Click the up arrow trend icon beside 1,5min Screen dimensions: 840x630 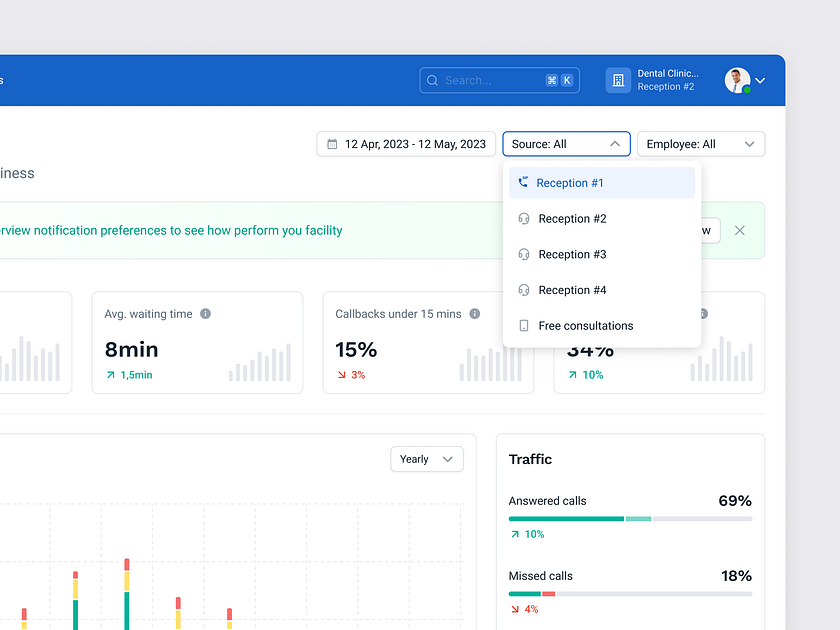coord(110,375)
